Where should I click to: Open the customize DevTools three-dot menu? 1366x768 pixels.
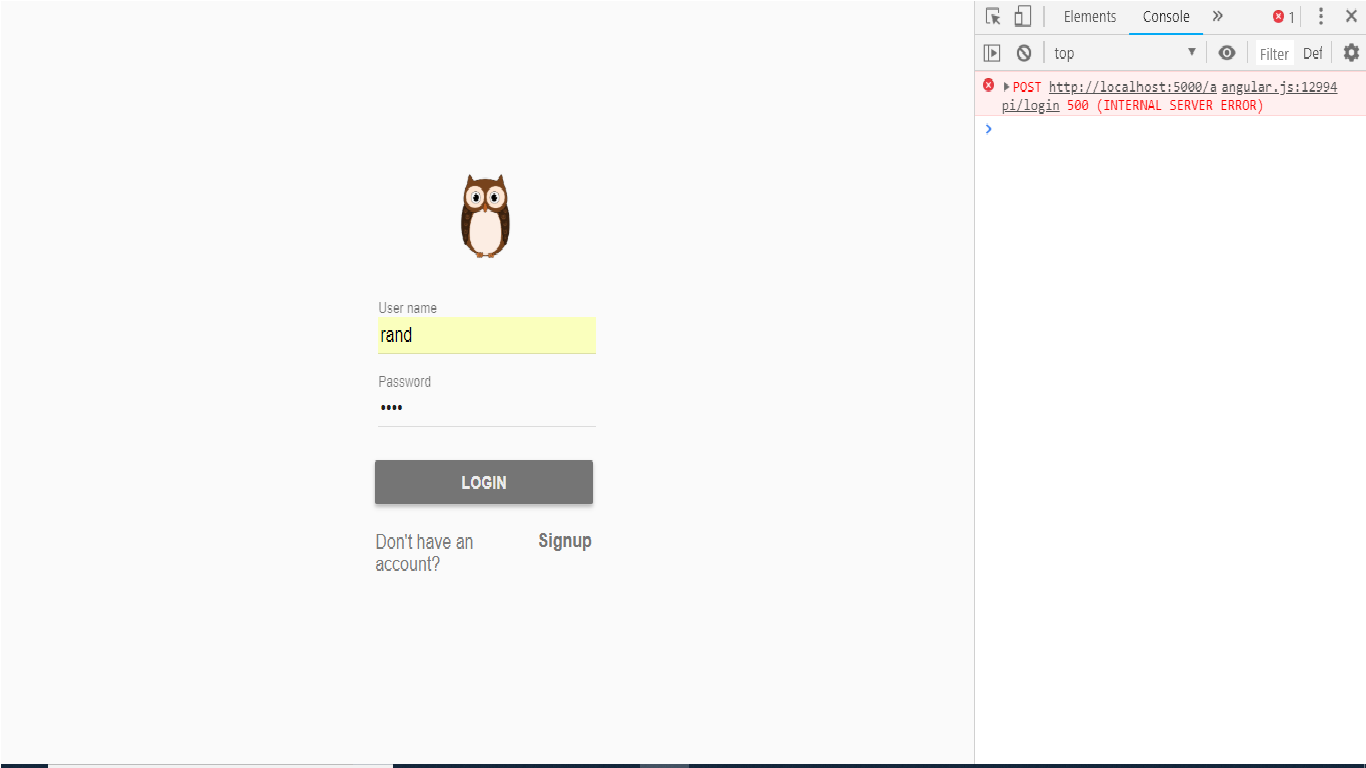click(x=1322, y=16)
